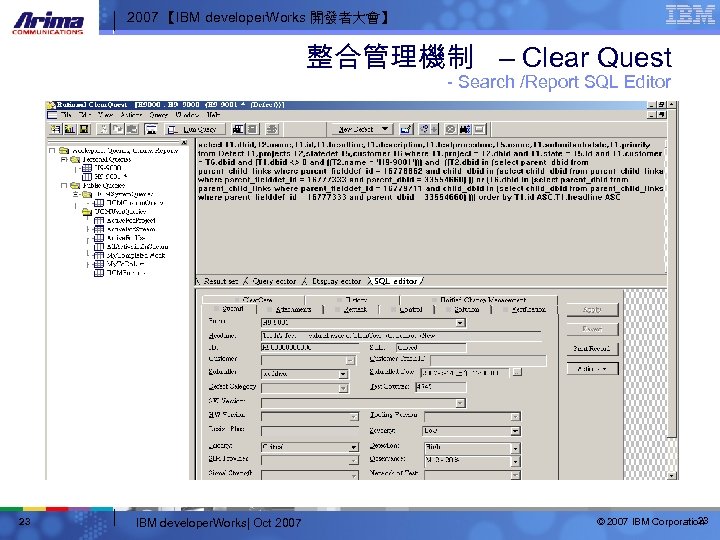Click the greyed Copy toolbar icon
Image resolution: width=720 pixels, height=540 pixels.
tap(118, 129)
